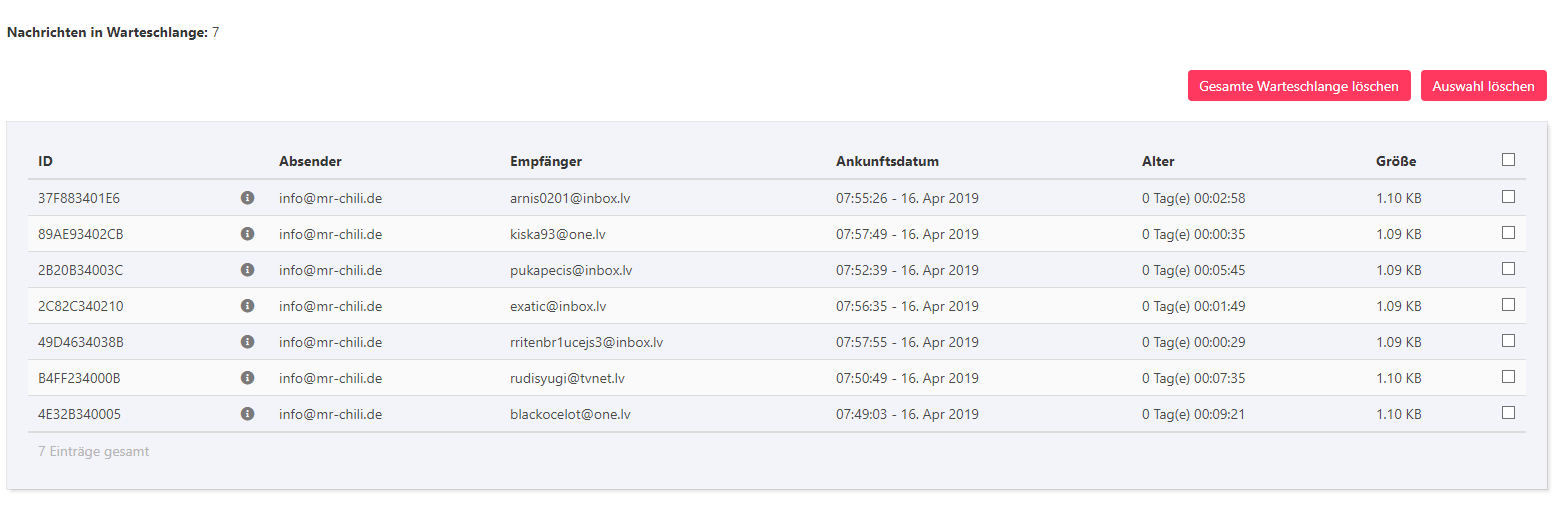Viewport: 1557px width, 532px height.
Task: Check the box for pukapecis@inbox.lv row
Action: coord(1508,269)
